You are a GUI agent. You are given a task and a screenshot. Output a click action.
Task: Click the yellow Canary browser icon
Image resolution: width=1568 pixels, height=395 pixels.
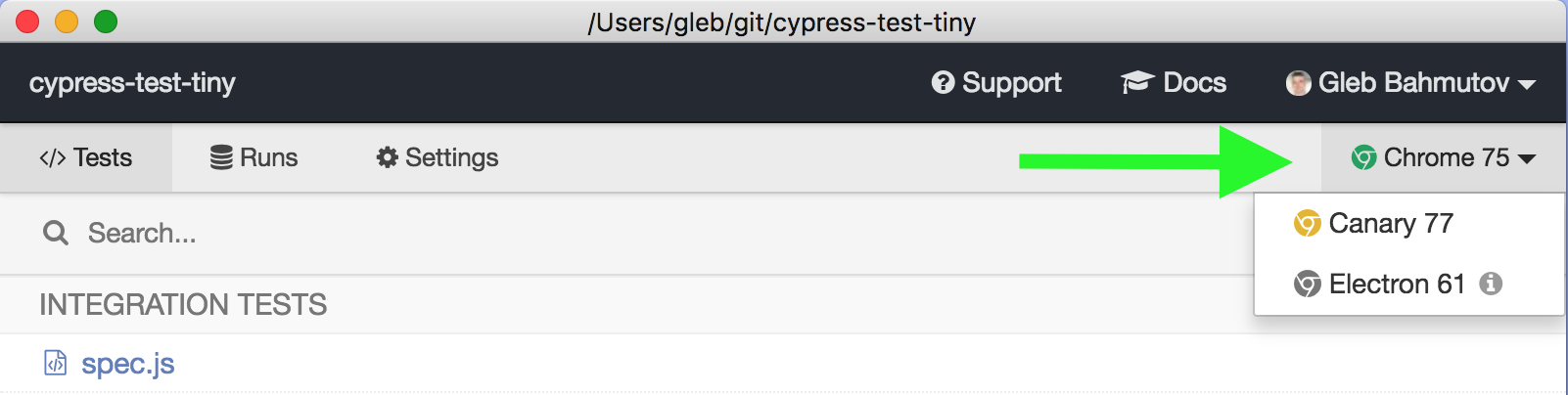pos(1308,224)
